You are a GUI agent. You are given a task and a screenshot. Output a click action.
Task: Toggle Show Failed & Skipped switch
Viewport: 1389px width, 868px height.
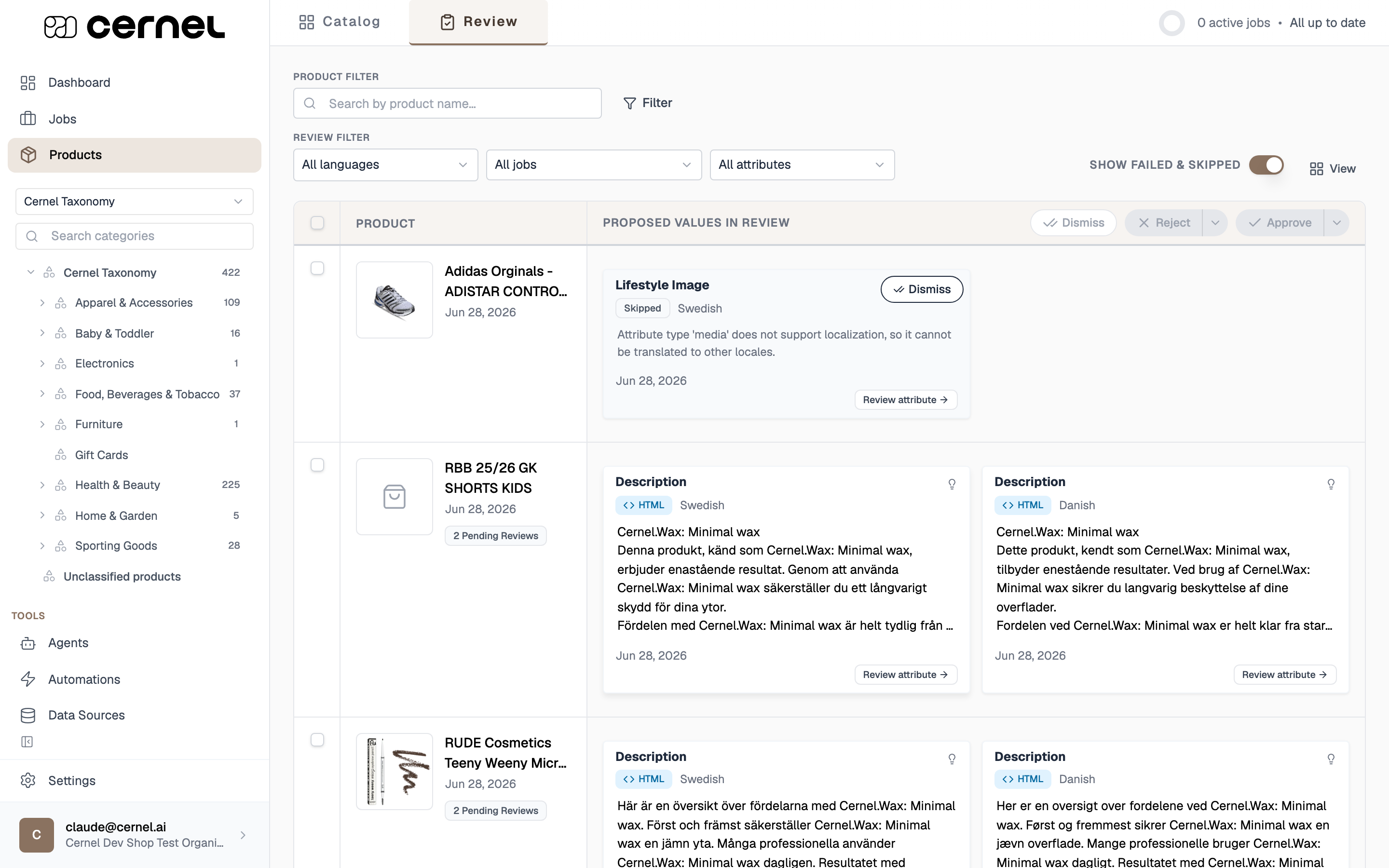(1267, 165)
